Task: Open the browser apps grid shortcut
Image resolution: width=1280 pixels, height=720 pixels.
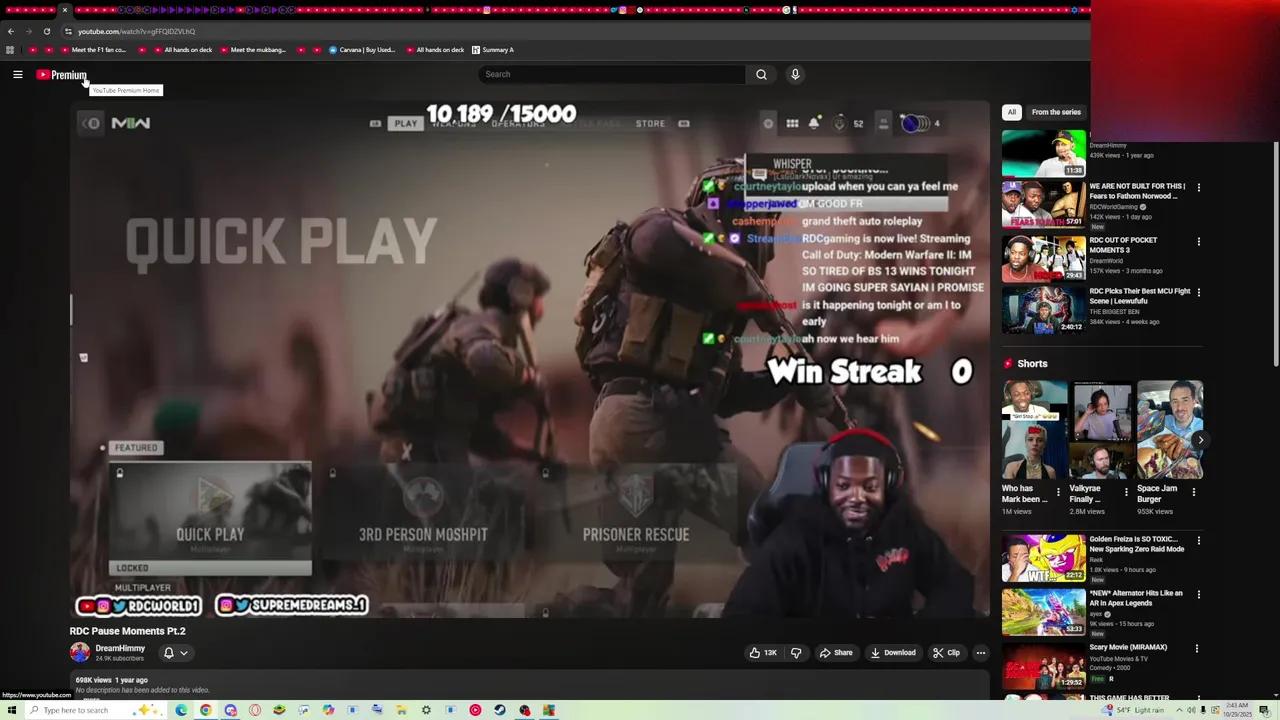Action: pos(10,50)
